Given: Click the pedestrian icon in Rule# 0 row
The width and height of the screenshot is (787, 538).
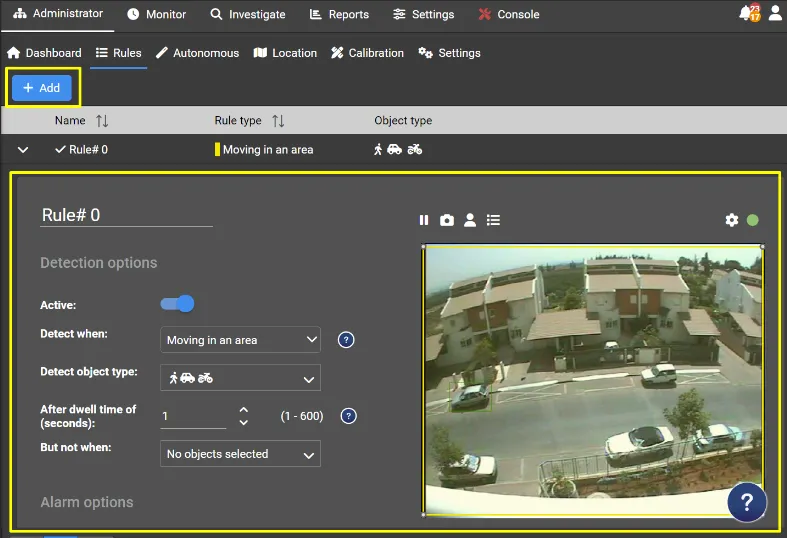Looking at the screenshot, I should (x=378, y=149).
